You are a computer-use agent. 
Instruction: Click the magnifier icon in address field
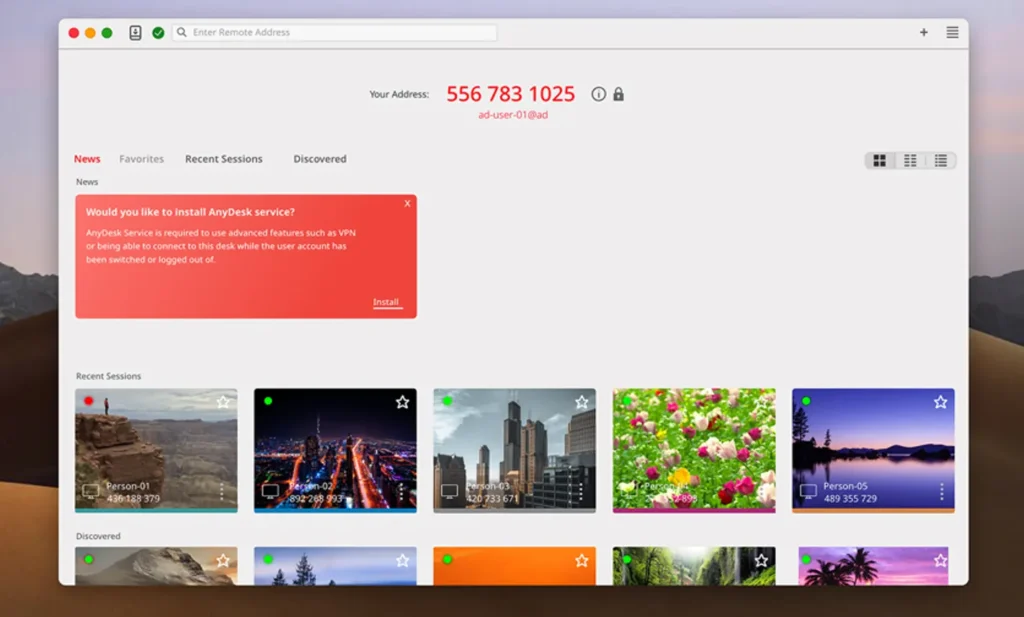pyautogui.click(x=182, y=32)
